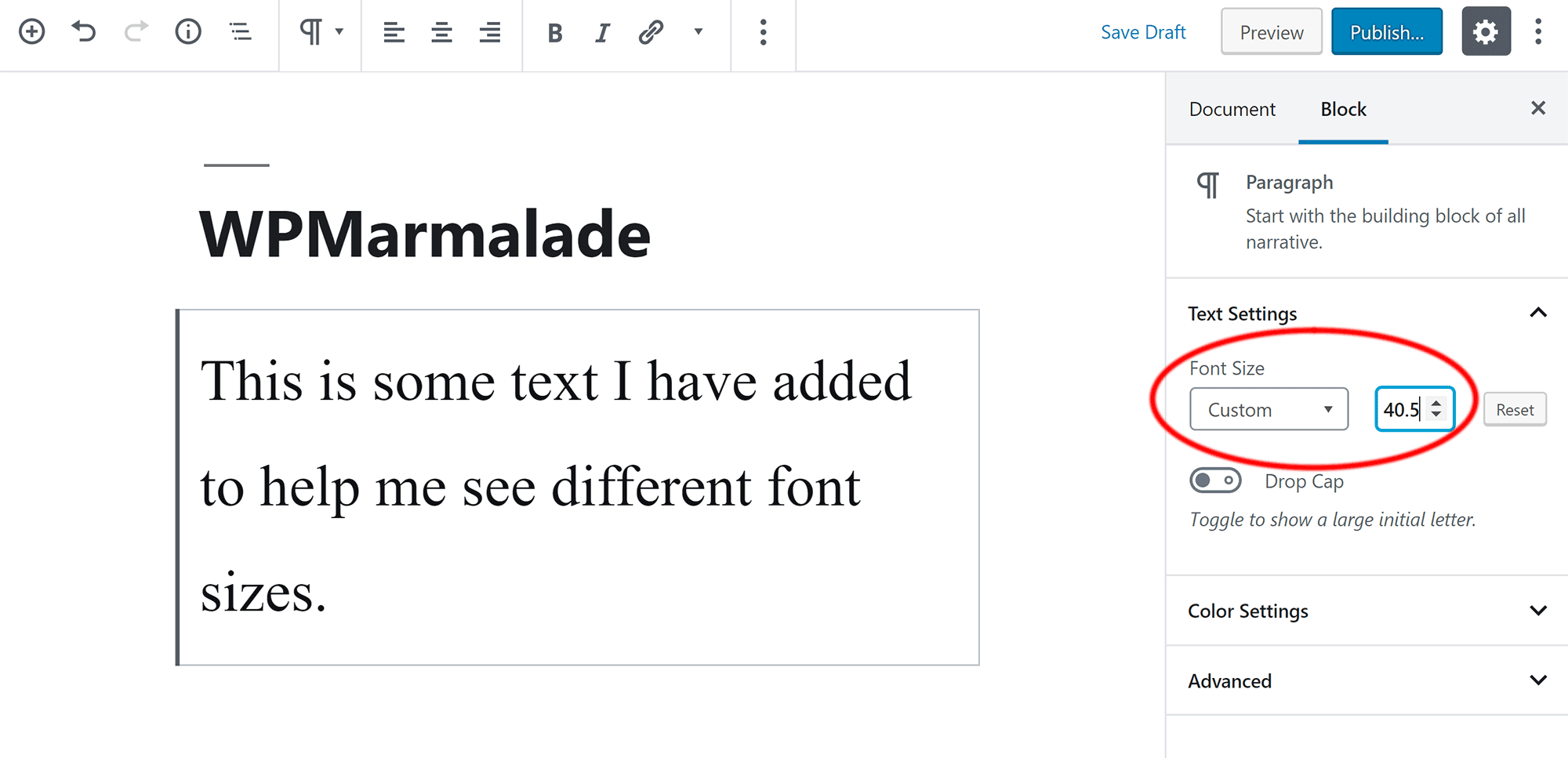Align the paragraph text center
Image resolution: width=1568 pixels, height=758 pixels.
(x=441, y=33)
